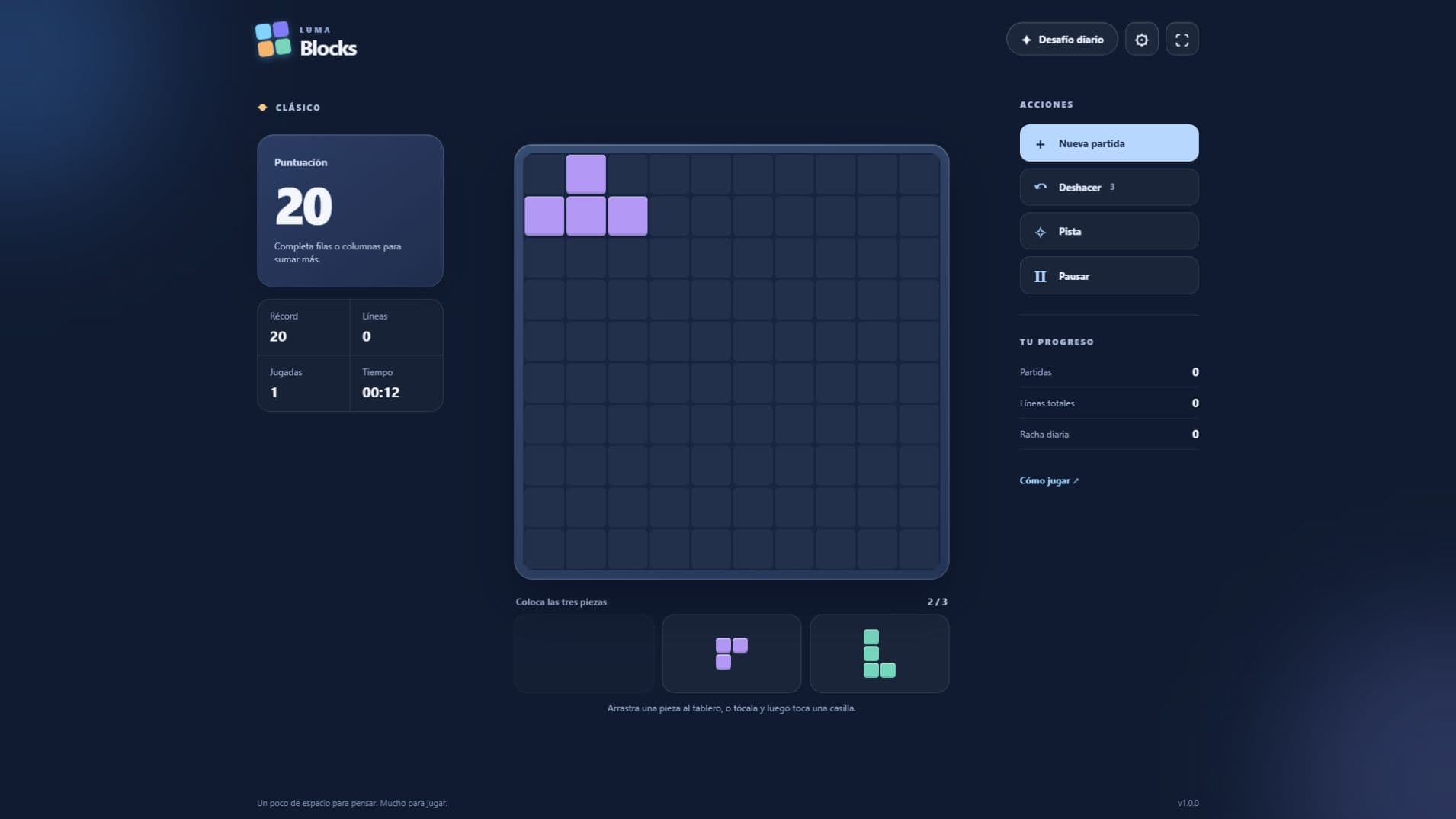Image resolution: width=1456 pixels, height=819 pixels.
Task: Click the v1.0.0 version label
Action: (x=1188, y=803)
